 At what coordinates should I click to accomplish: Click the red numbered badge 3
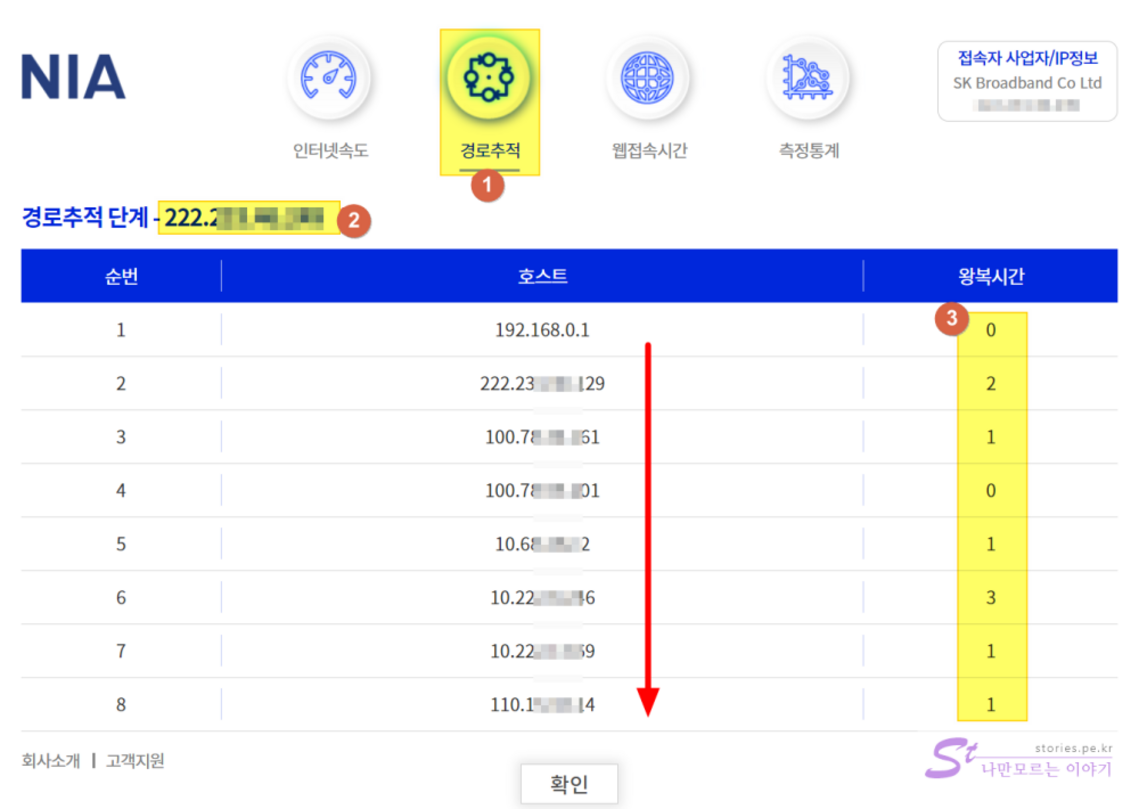click(951, 319)
